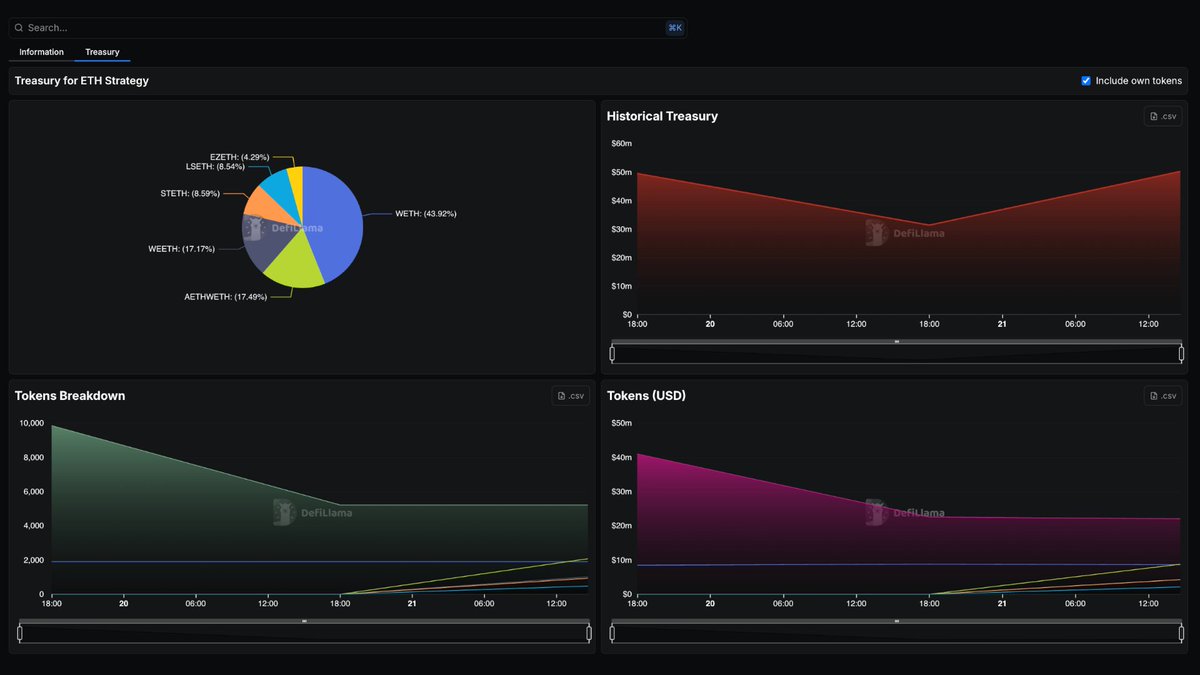The image size is (1200, 675).
Task: Click the 21 date label in Historical Treasury
Action: [1002, 324]
